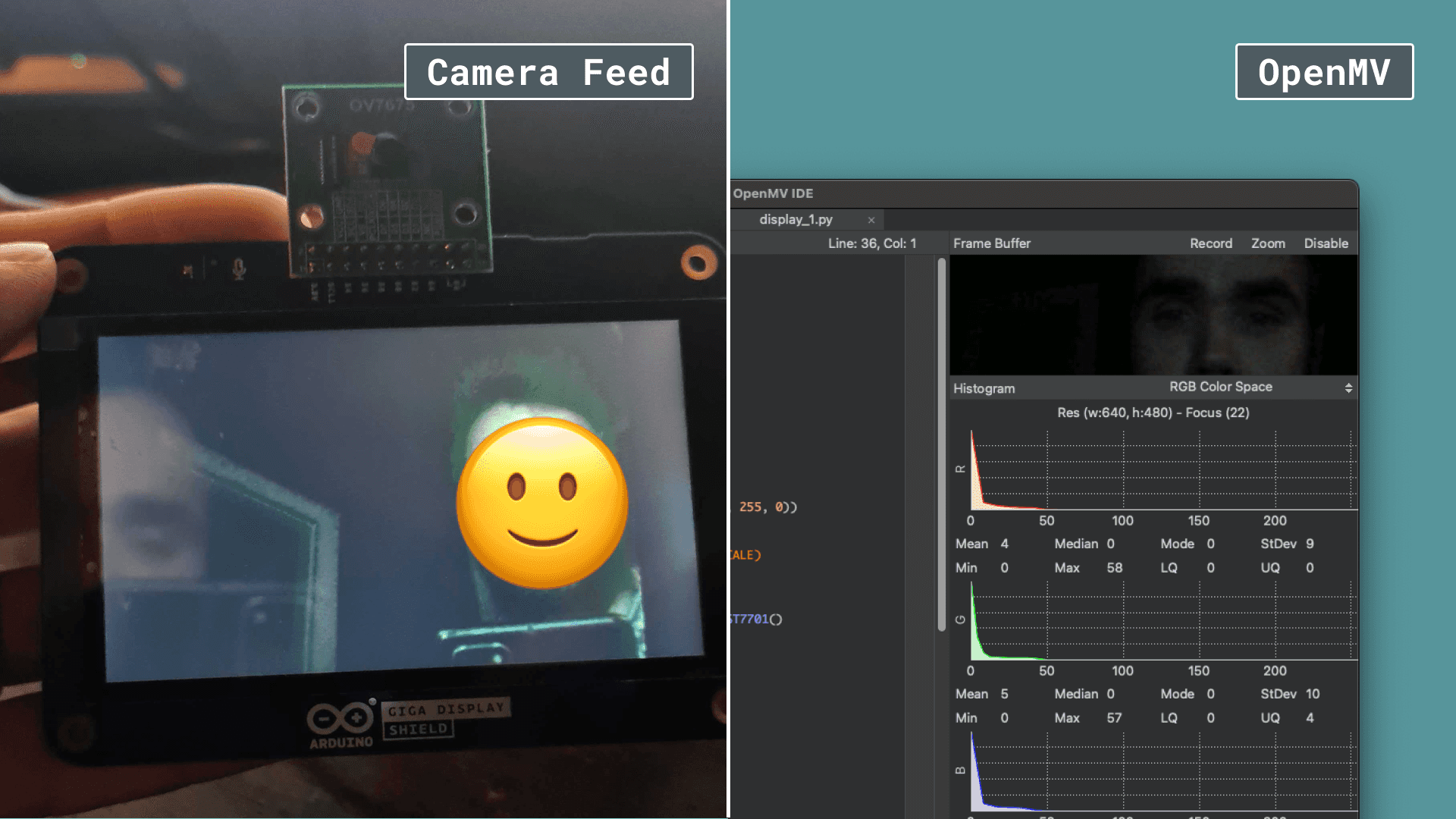Screen dimensions: 1456x819
Task: Click the Histogram panel header
Action: click(984, 388)
